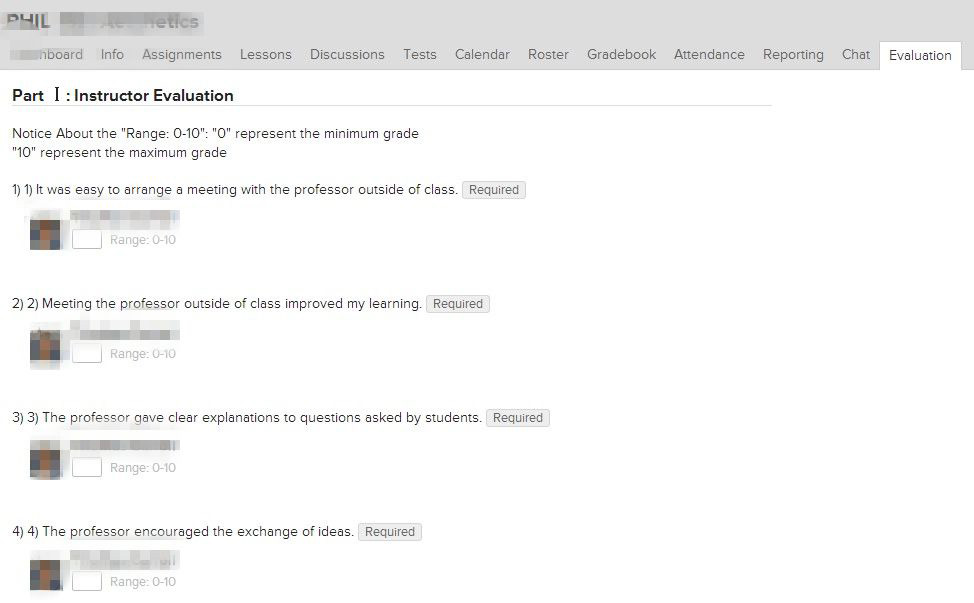Open the Reporting tab

click(793, 55)
